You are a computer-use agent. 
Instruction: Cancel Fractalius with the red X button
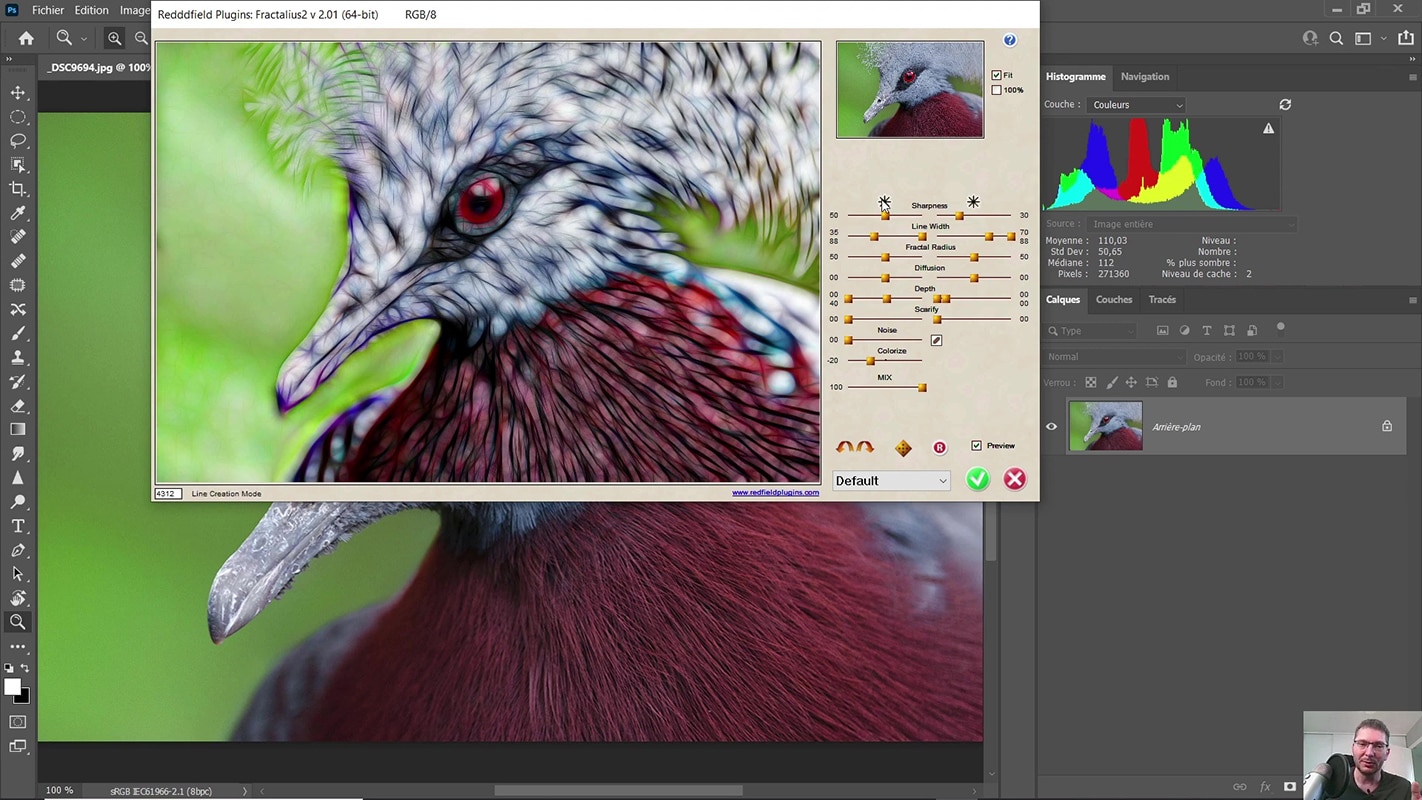[x=1014, y=480]
